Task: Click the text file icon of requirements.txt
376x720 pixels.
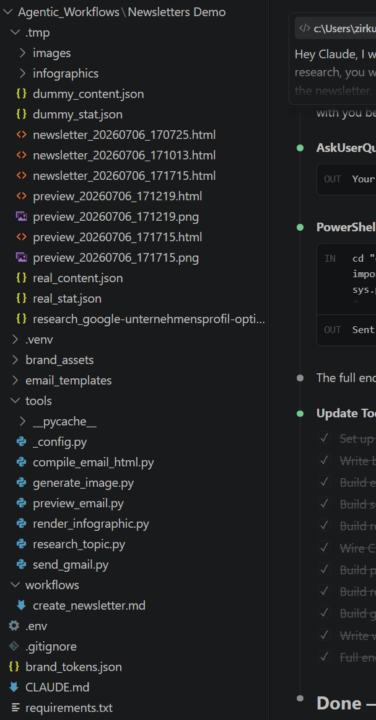Action: point(14,708)
